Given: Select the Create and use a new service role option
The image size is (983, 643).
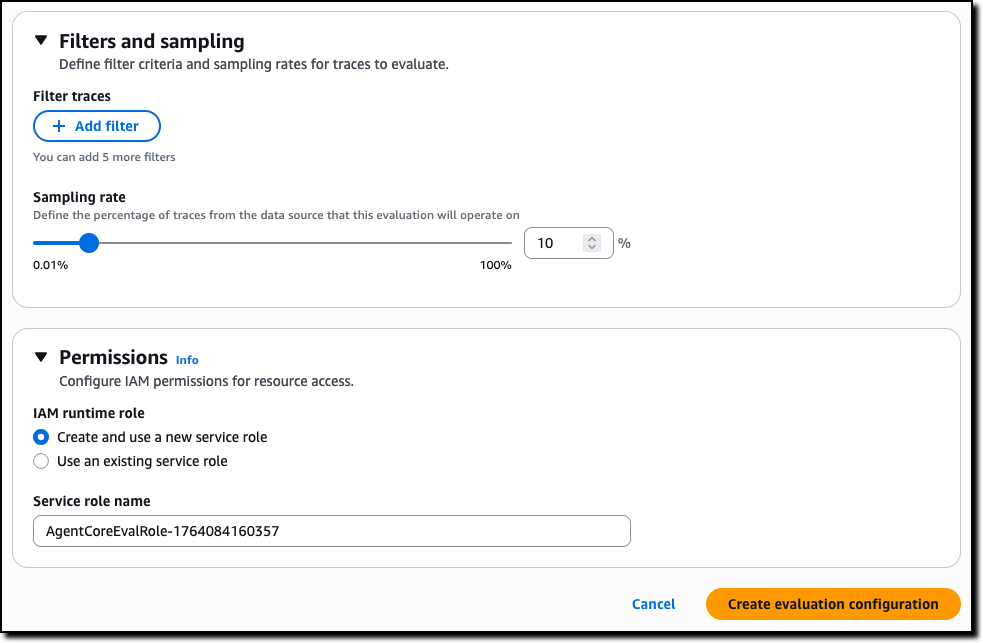Looking at the screenshot, I should [41, 437].
